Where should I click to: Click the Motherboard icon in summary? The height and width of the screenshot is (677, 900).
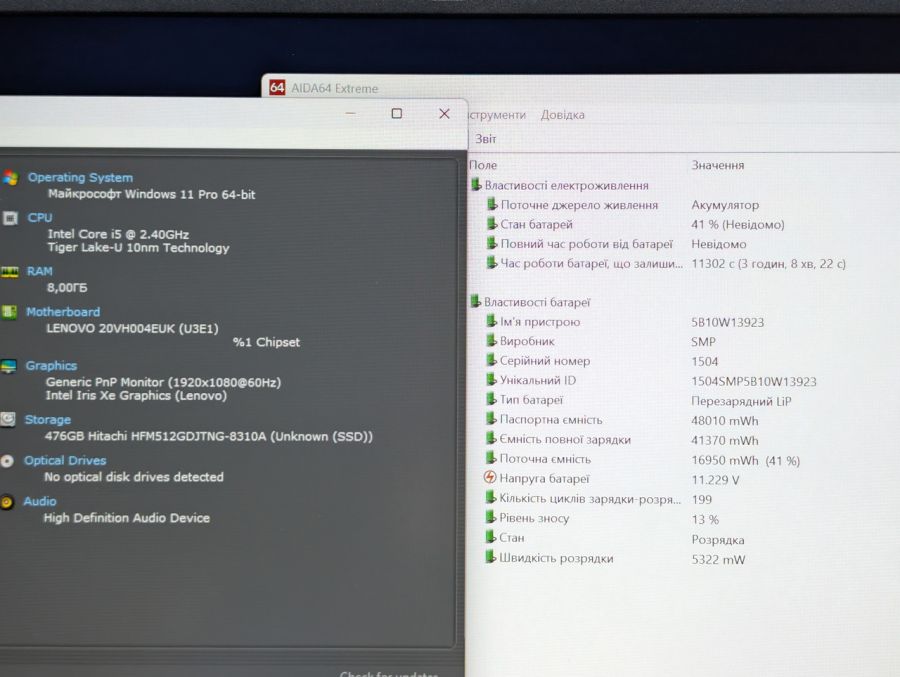[9, 312]
